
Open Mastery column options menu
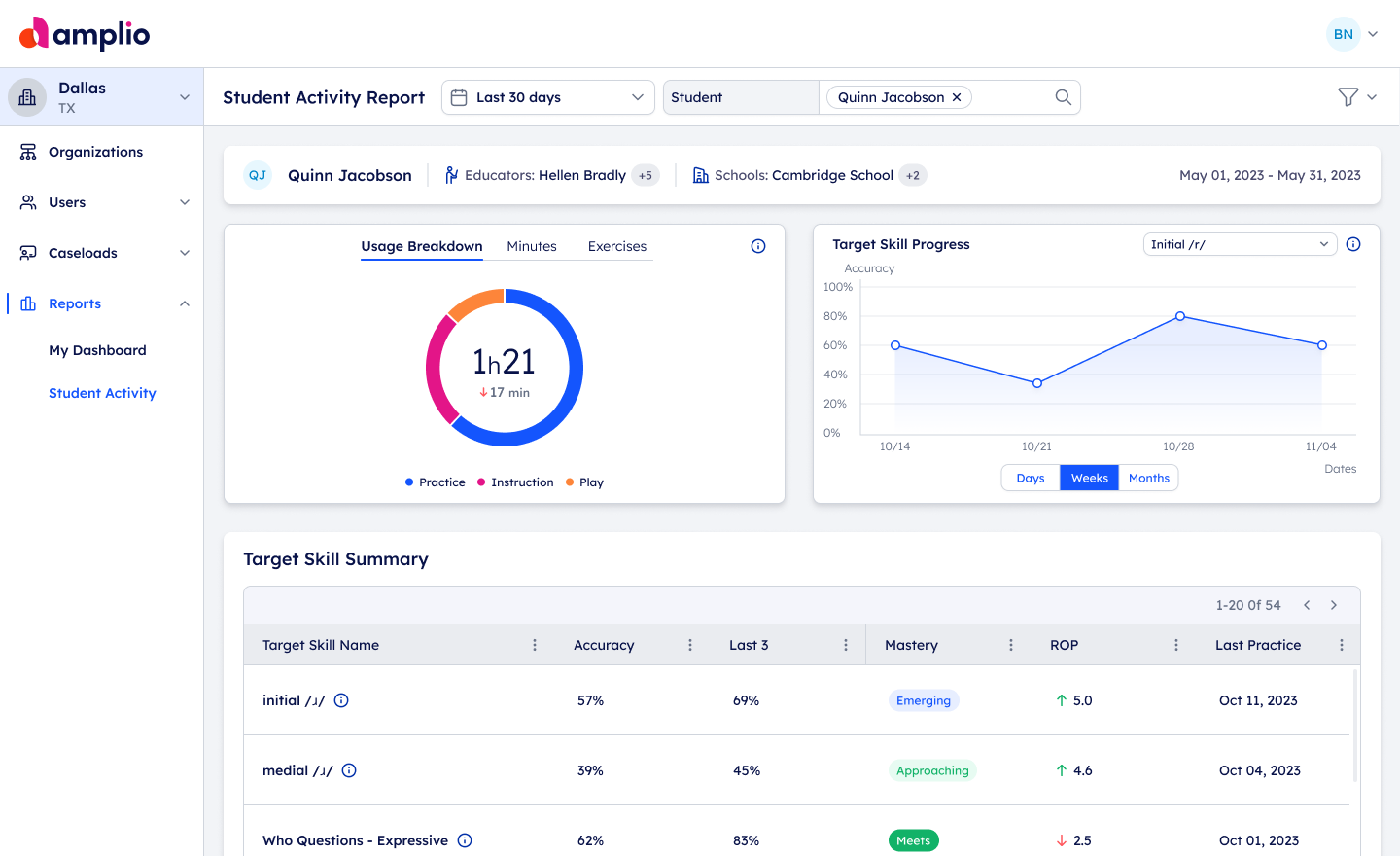tap(1011, 645)
